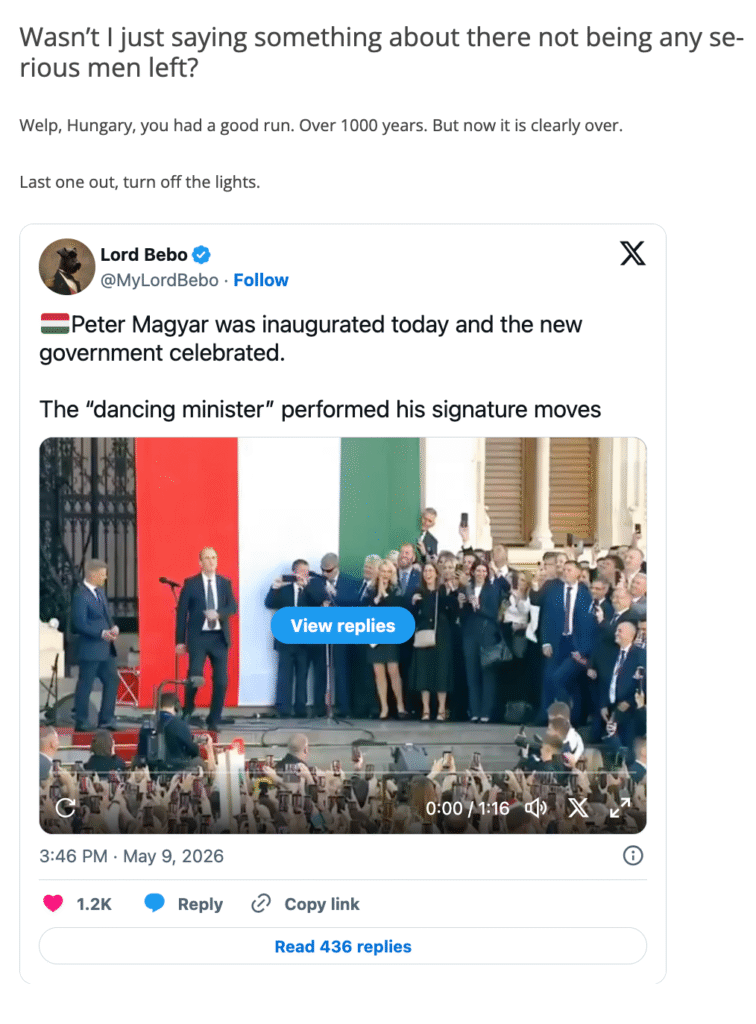Screen dimensions: 756x1024
Task: Click the Reply text link
Action: click(x=200, y=904)
